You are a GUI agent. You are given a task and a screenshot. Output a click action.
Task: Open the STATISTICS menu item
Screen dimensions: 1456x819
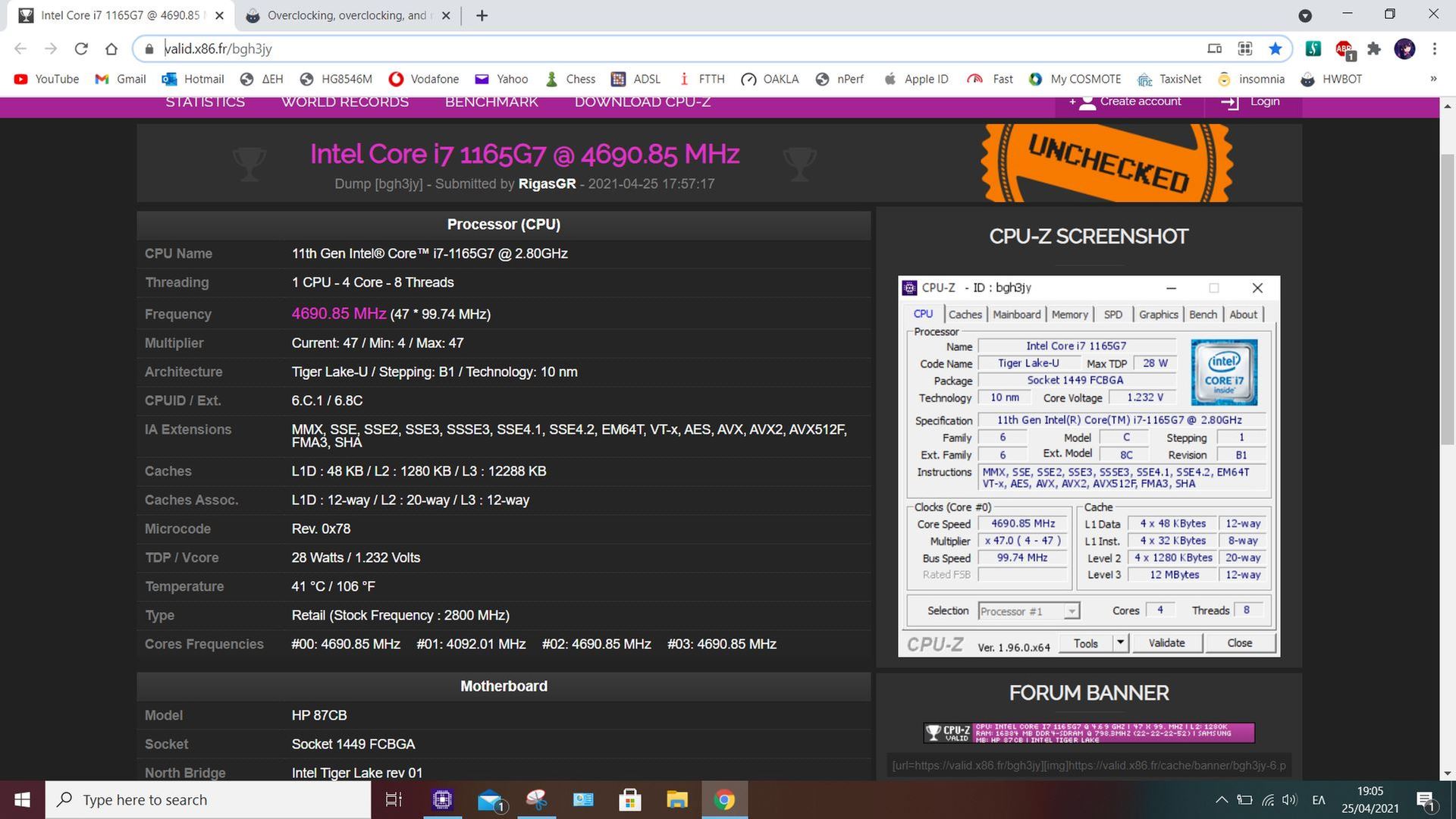205,102
